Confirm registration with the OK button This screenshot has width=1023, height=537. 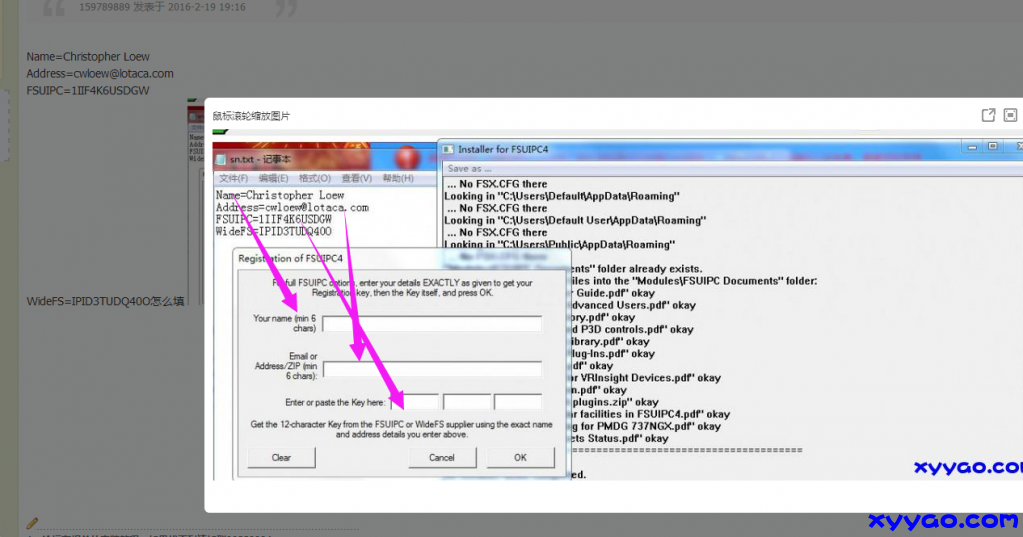coord(520,457)
